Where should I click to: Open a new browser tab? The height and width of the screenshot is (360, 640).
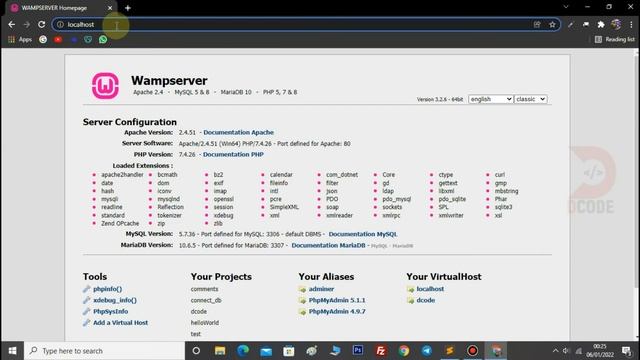pyautogui.click(x=128, y=8)
